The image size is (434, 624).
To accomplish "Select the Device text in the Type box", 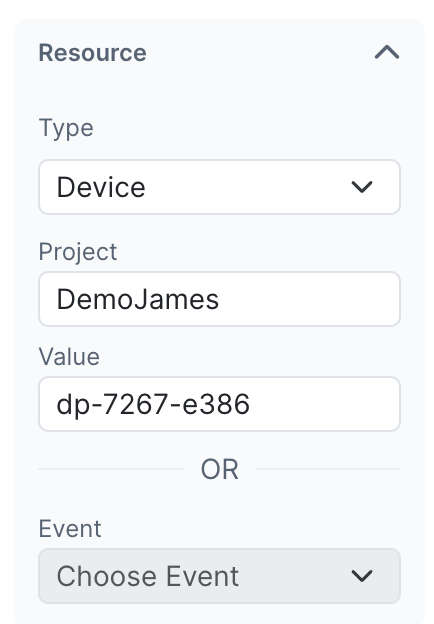I will click(x=101, y=187).
